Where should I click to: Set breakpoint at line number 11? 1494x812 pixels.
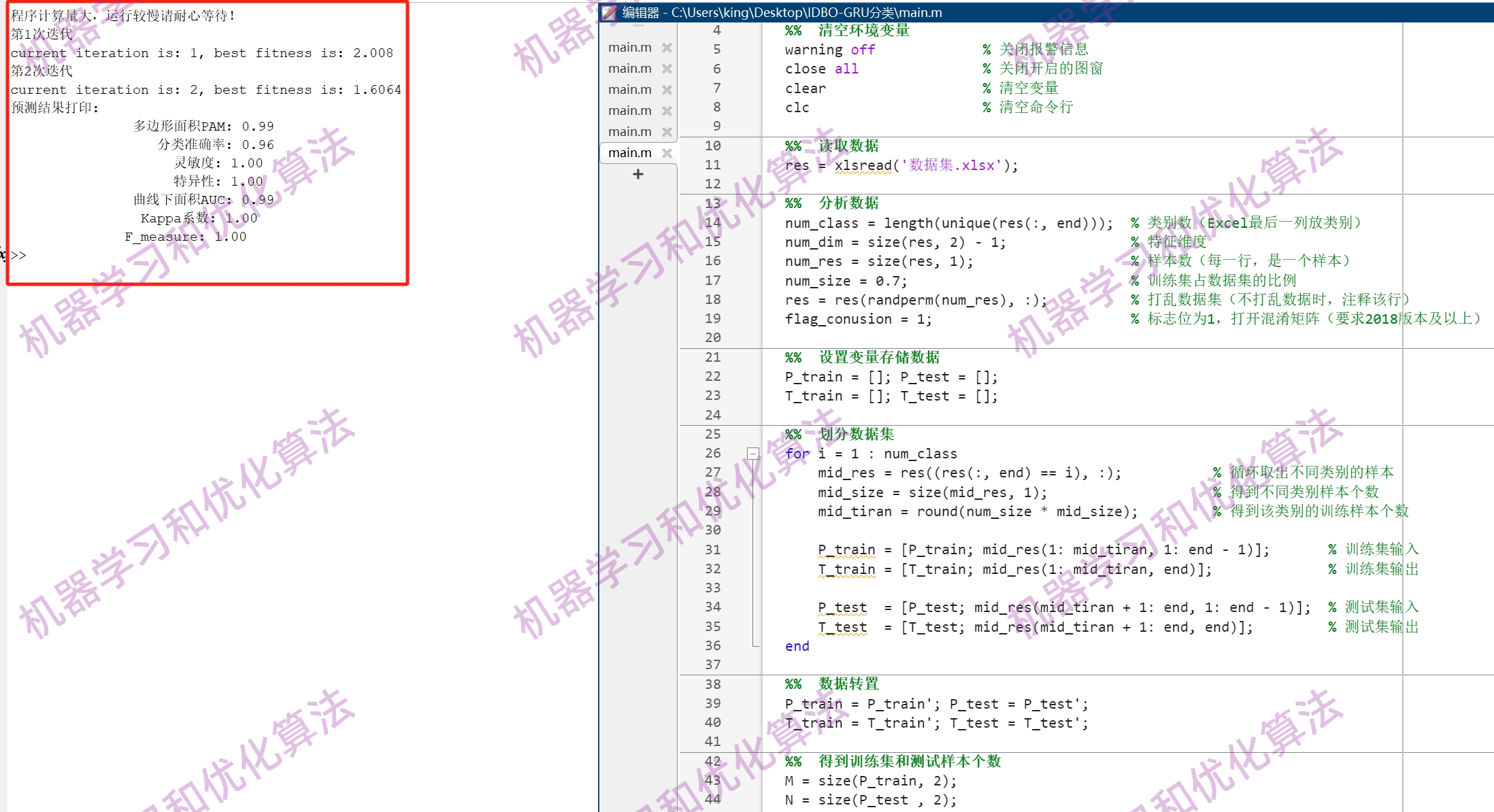[712, 165]
